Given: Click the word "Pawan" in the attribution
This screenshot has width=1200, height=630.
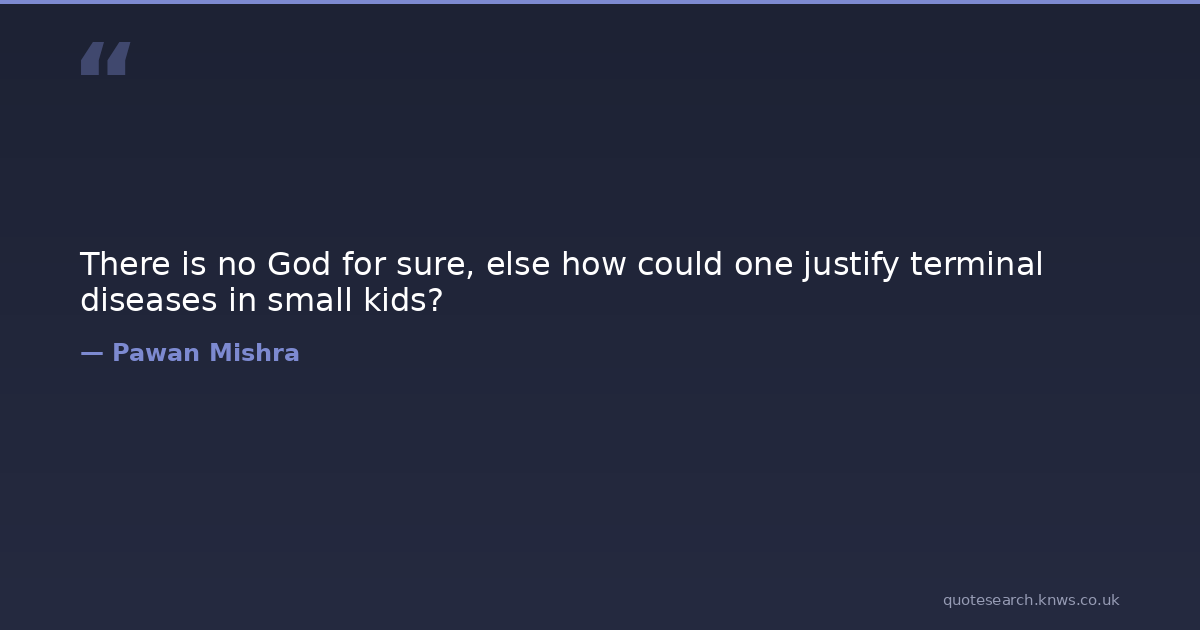Looking at the screenshot, I should click(155, 353).
